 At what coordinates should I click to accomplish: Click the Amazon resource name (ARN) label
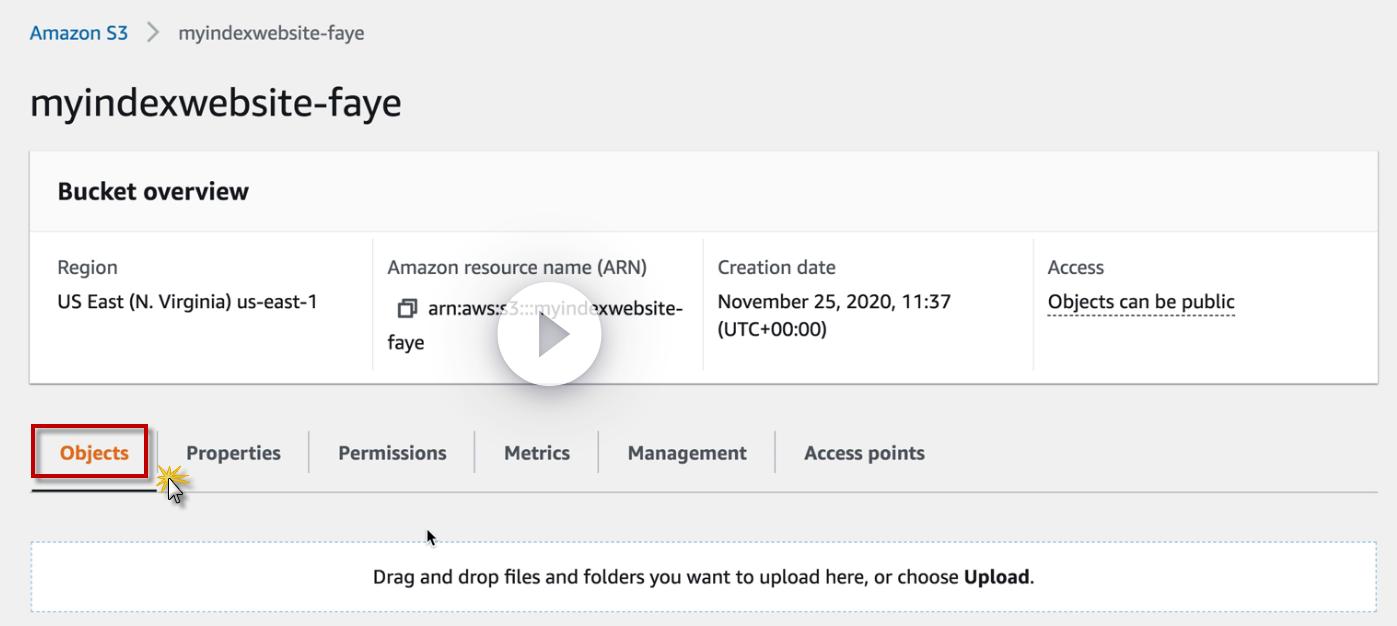[x=517, y=268]
